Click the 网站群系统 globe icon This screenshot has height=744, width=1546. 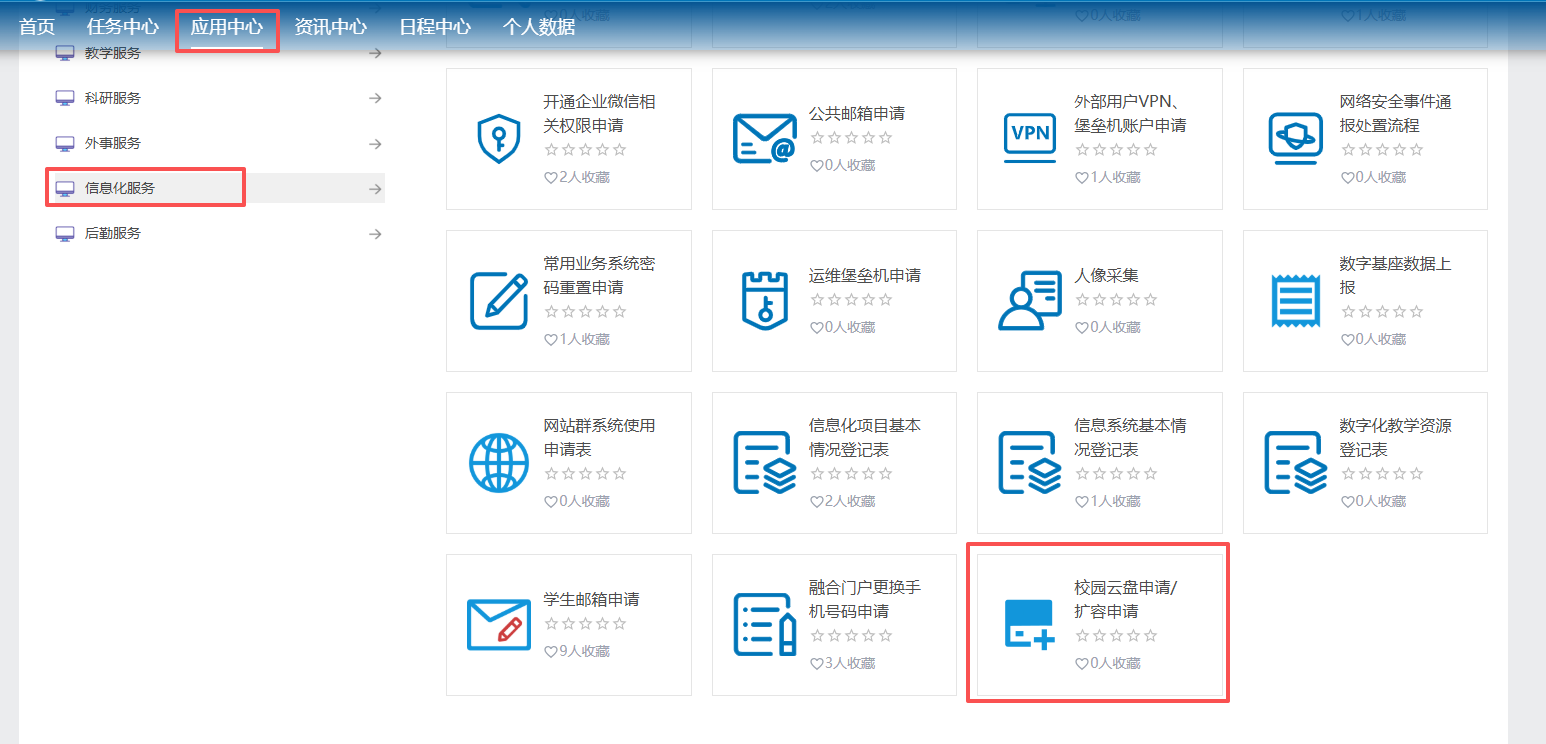pyautogui.click(x=498, y=462)
